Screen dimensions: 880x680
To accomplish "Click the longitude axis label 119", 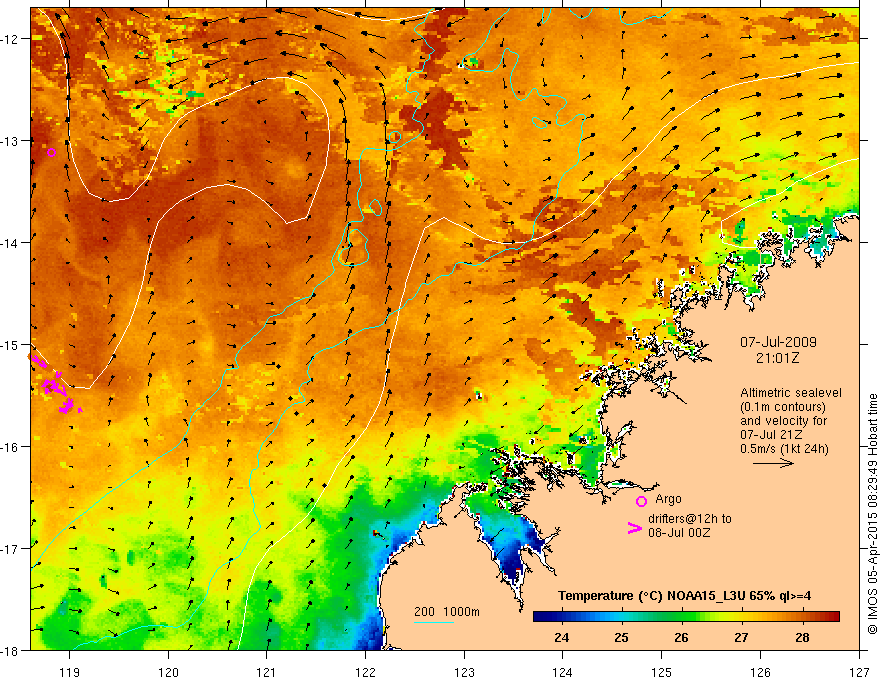I will (x=70, y=672).
